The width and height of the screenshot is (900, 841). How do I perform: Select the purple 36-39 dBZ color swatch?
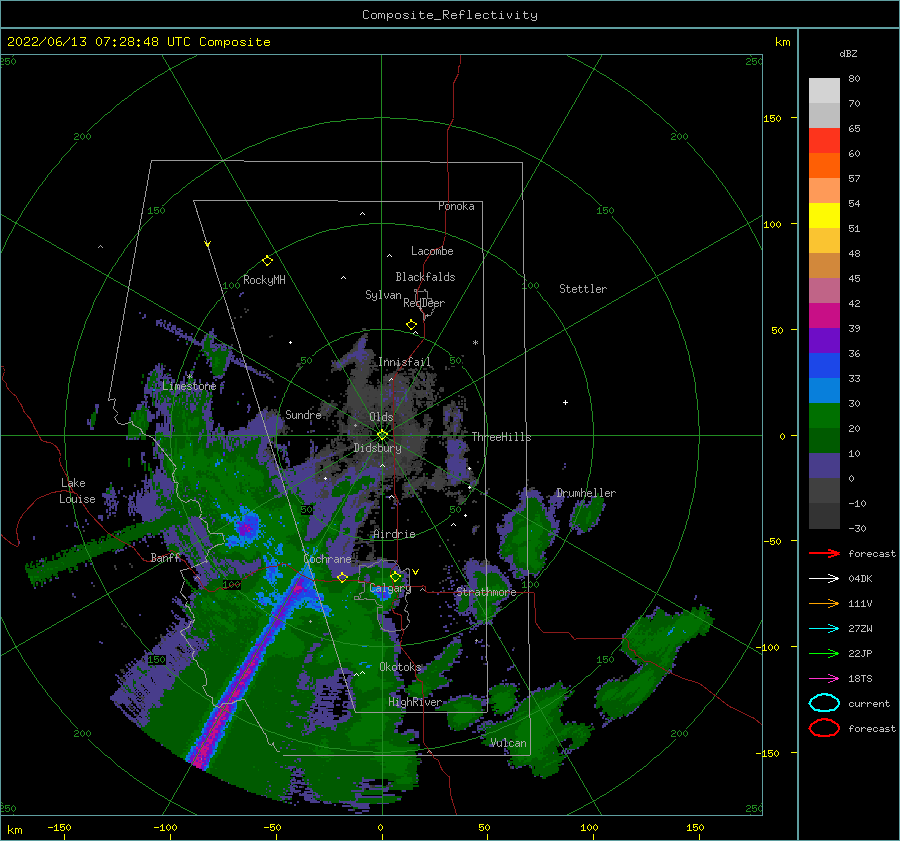click(x=824, y=340)
